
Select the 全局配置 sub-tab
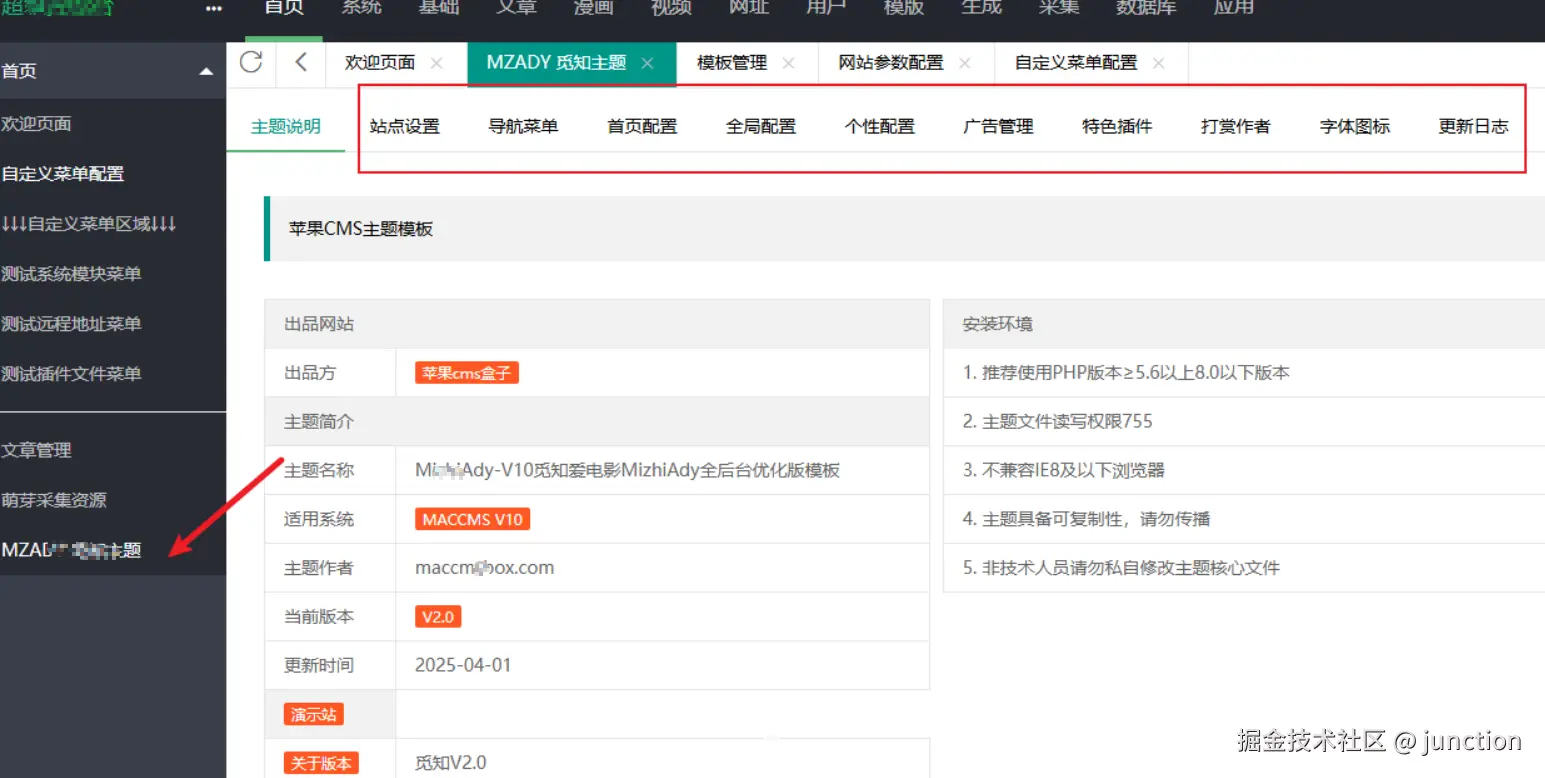point(761,127)
